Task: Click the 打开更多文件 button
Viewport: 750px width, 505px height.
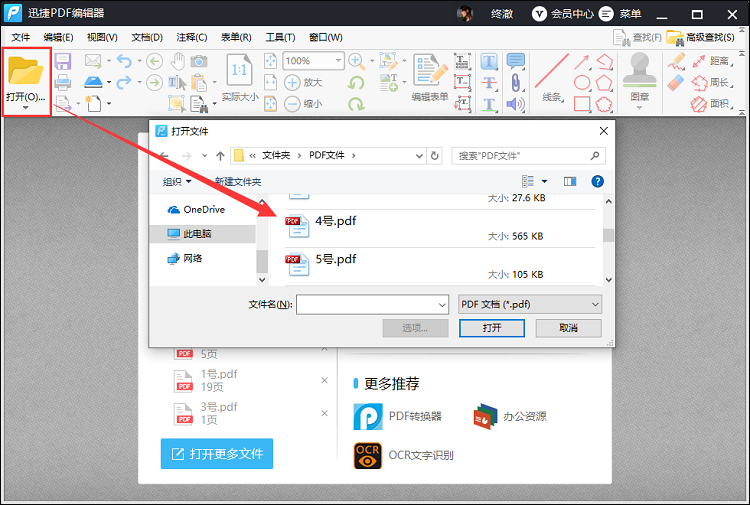Action: click(x=217, y=454)
